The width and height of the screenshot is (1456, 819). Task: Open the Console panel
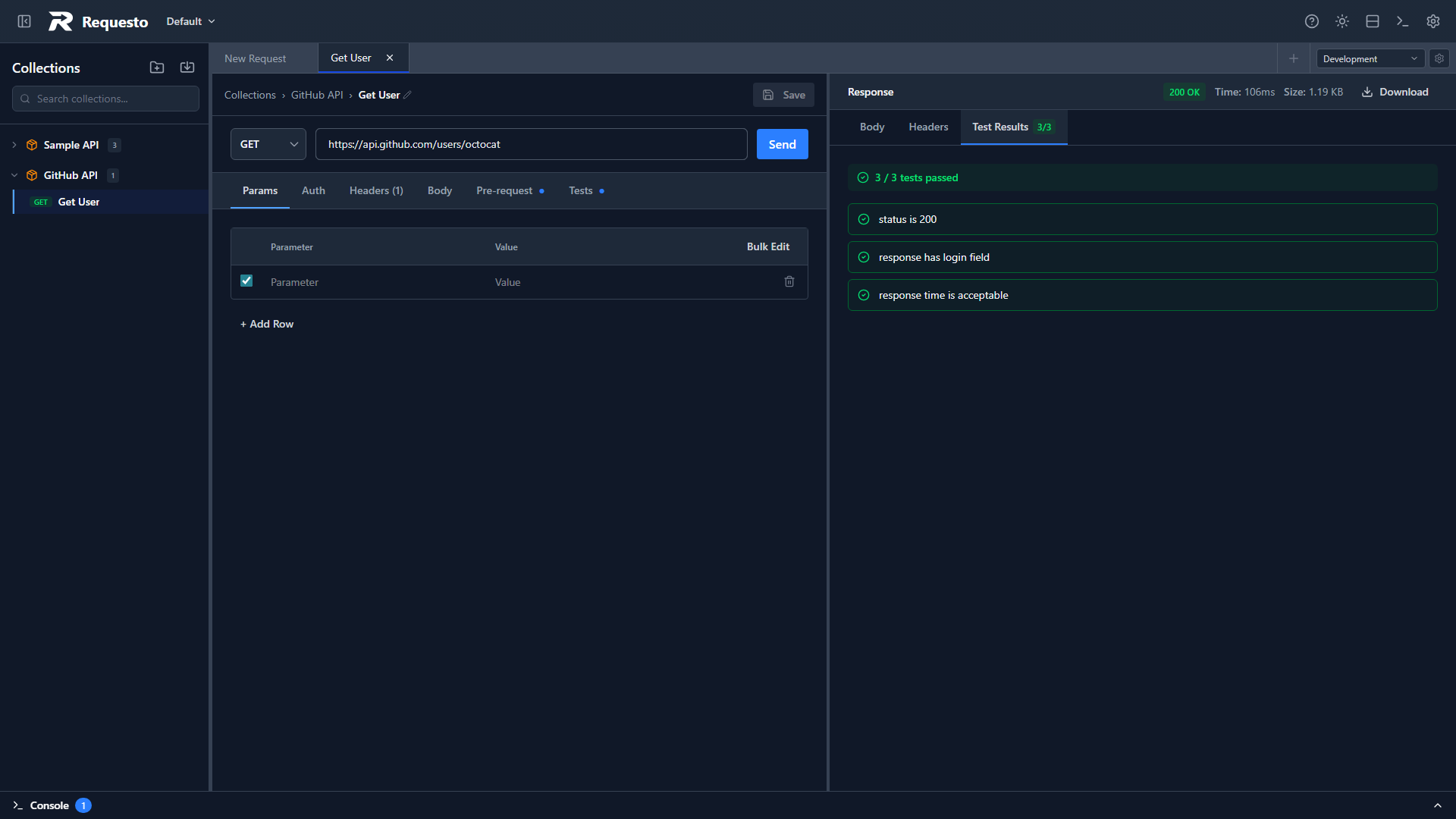[x=51, y=805]
